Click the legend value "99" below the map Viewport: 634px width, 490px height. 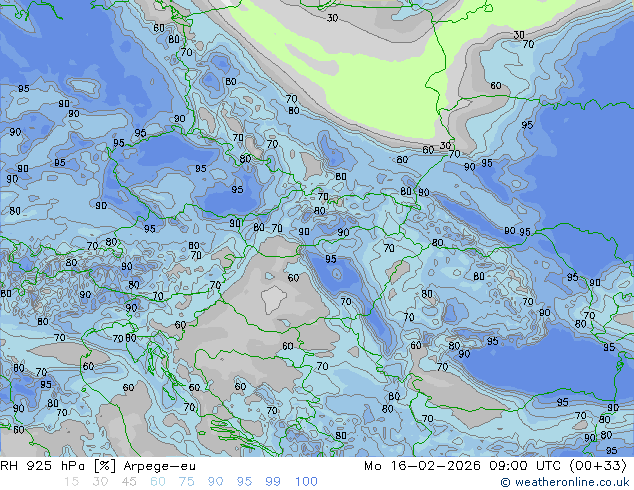coord(273,482)
